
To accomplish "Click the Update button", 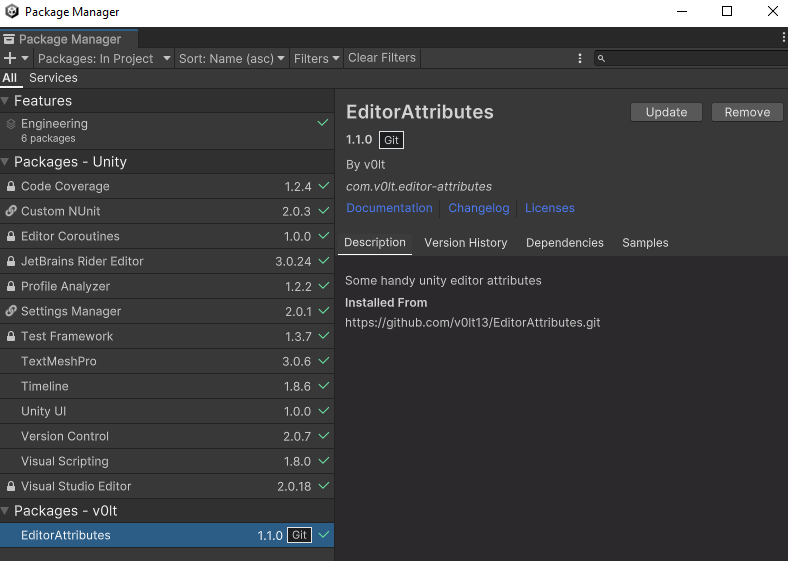I will tap(666, 112).
